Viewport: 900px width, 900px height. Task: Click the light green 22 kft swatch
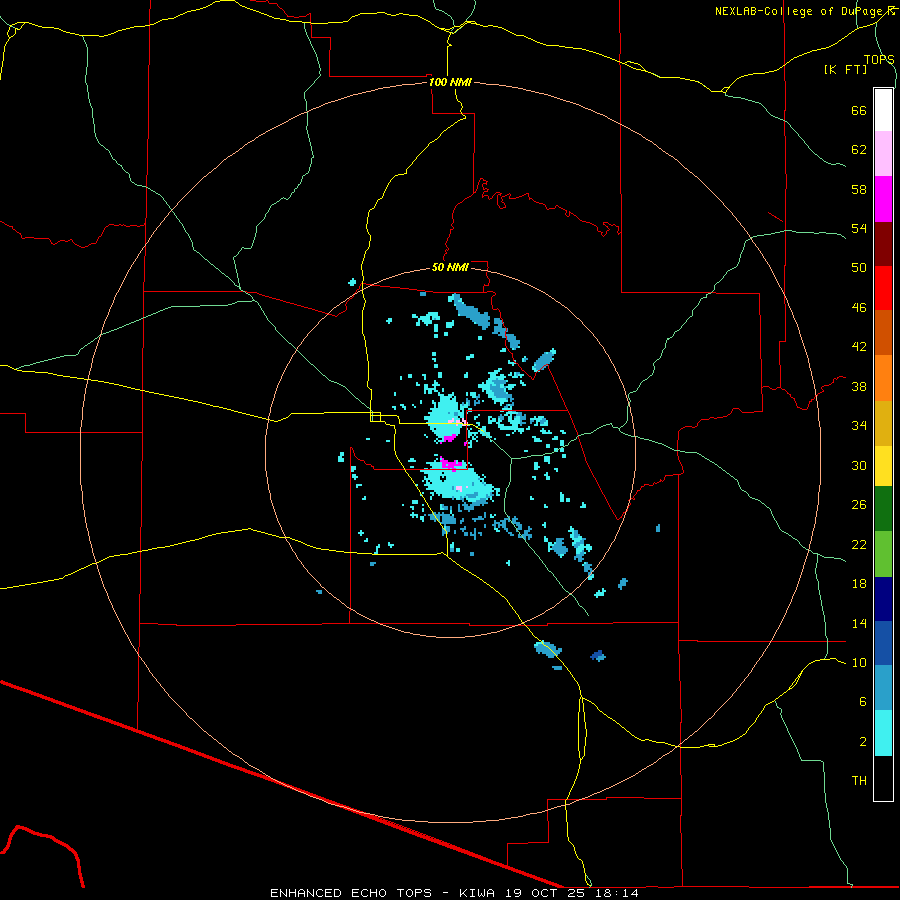pos(883,554)
